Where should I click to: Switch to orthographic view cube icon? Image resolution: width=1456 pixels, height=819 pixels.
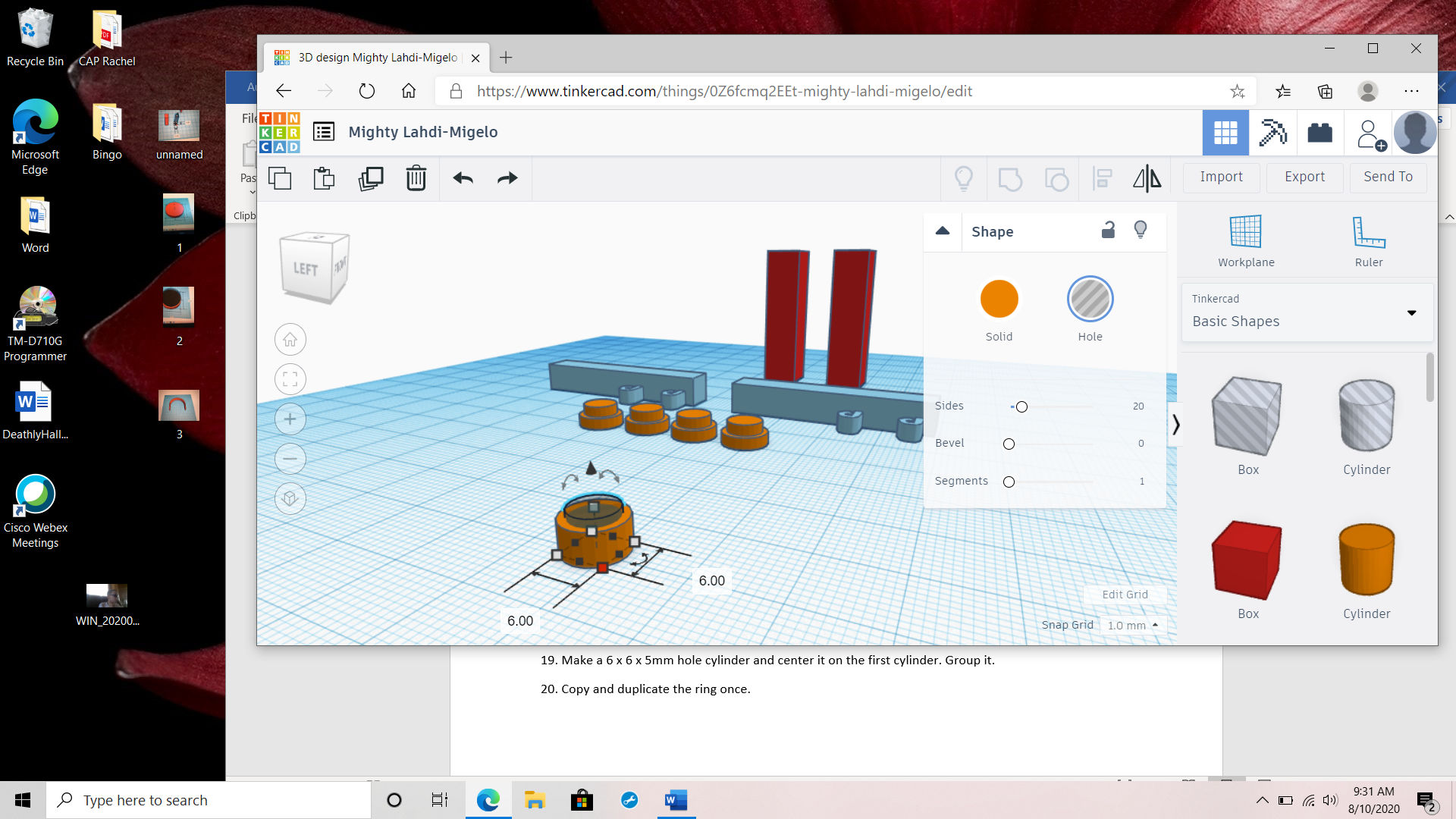point(290,498)
